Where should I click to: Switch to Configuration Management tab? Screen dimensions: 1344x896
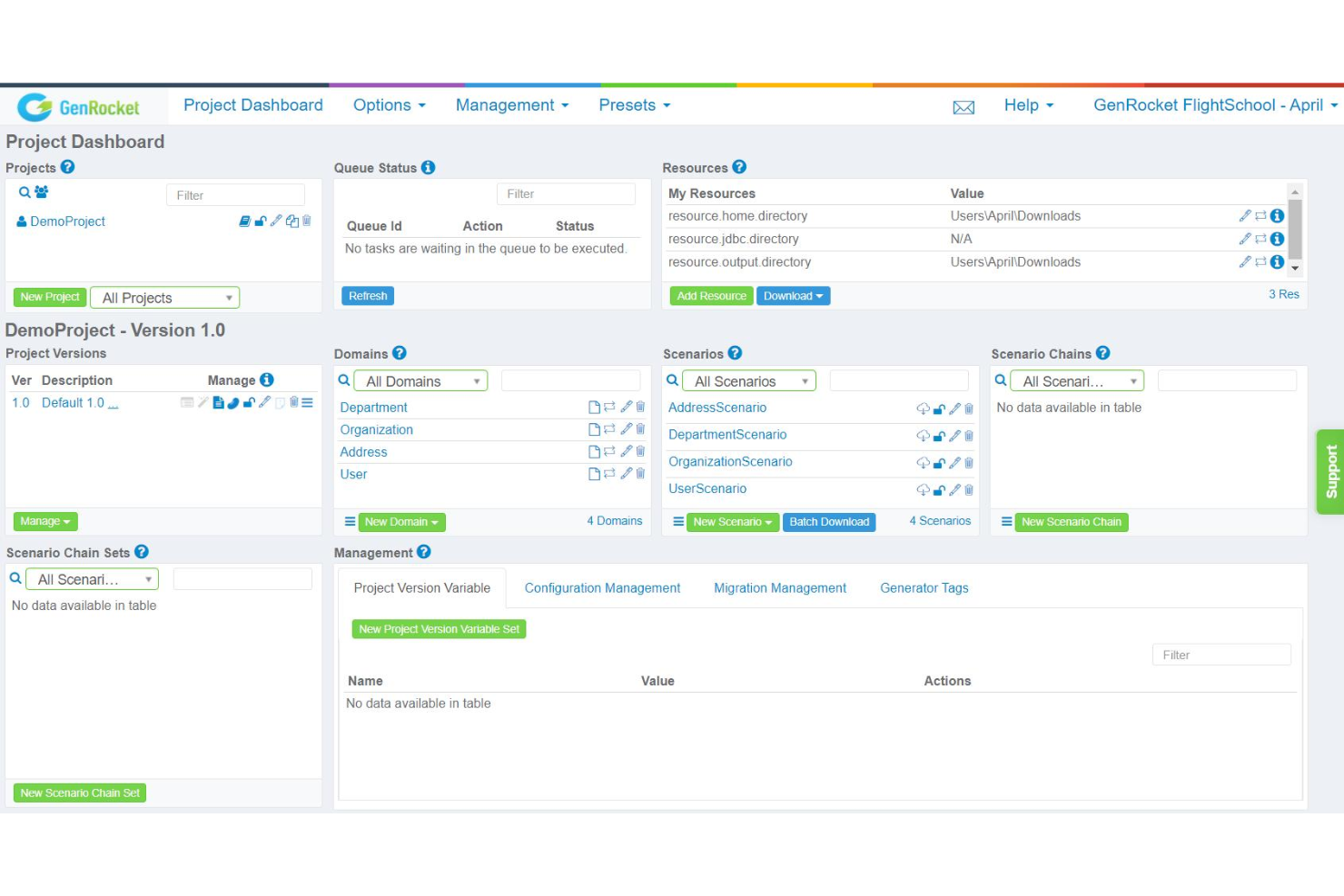[x=602, y=588]
